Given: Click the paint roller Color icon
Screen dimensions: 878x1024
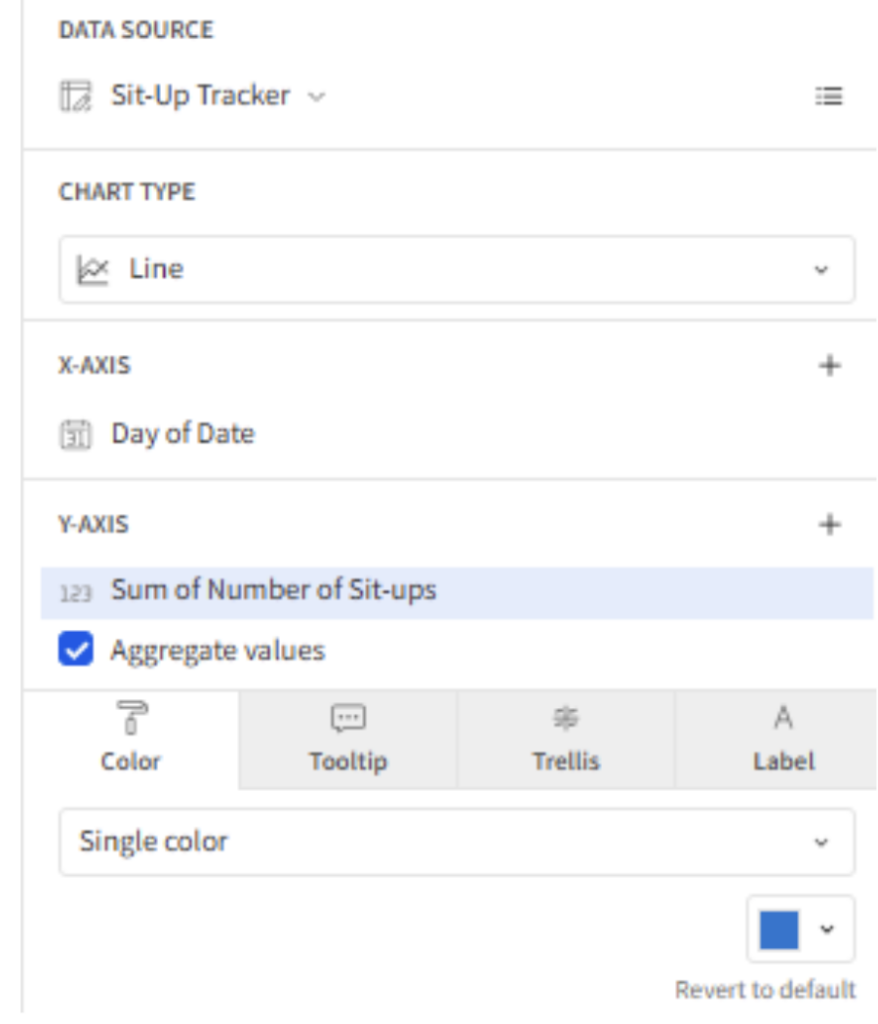Looking at the screenshot, I should (131, 717).
